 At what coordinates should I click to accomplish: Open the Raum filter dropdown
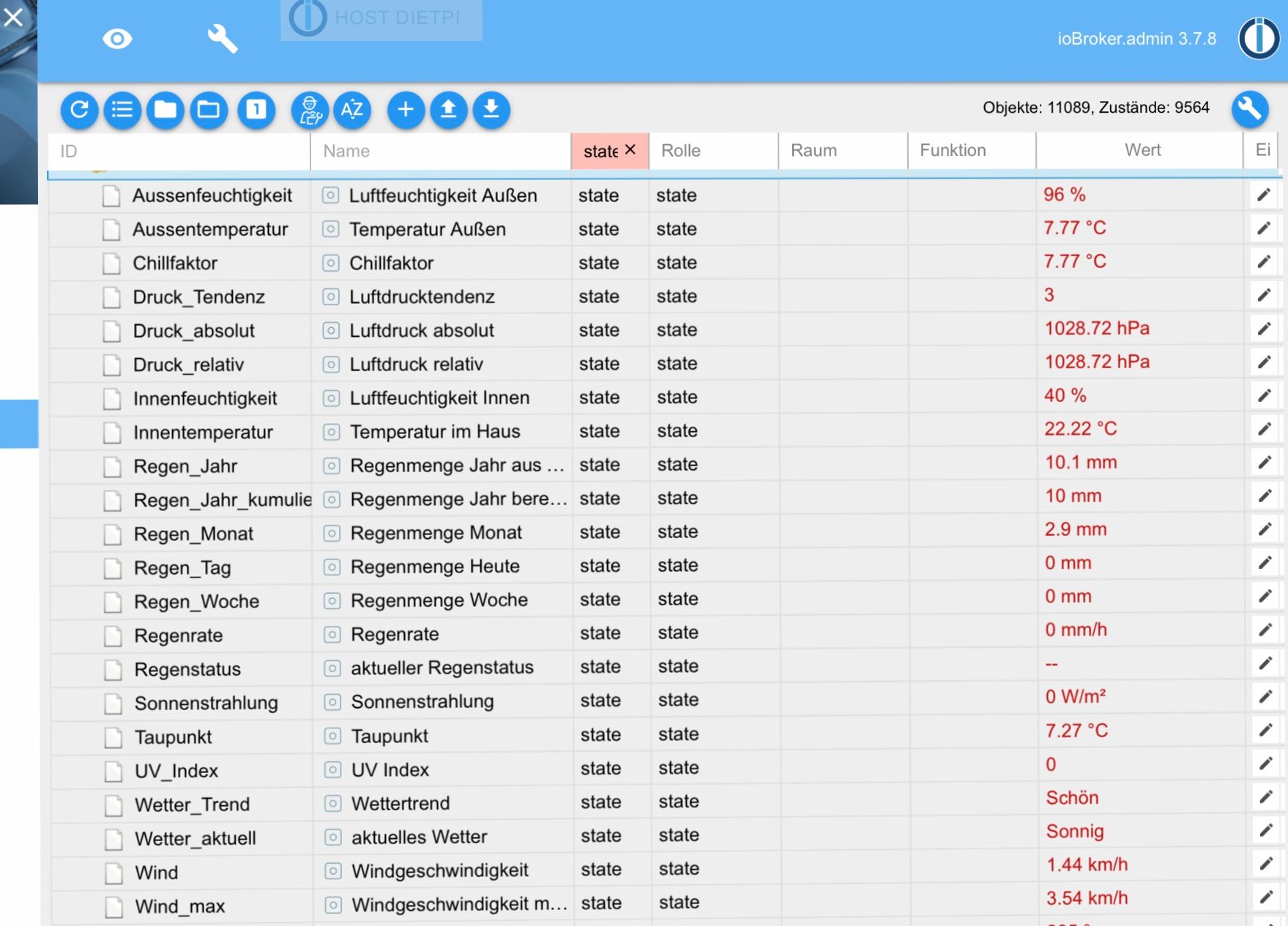coord(843,151)
